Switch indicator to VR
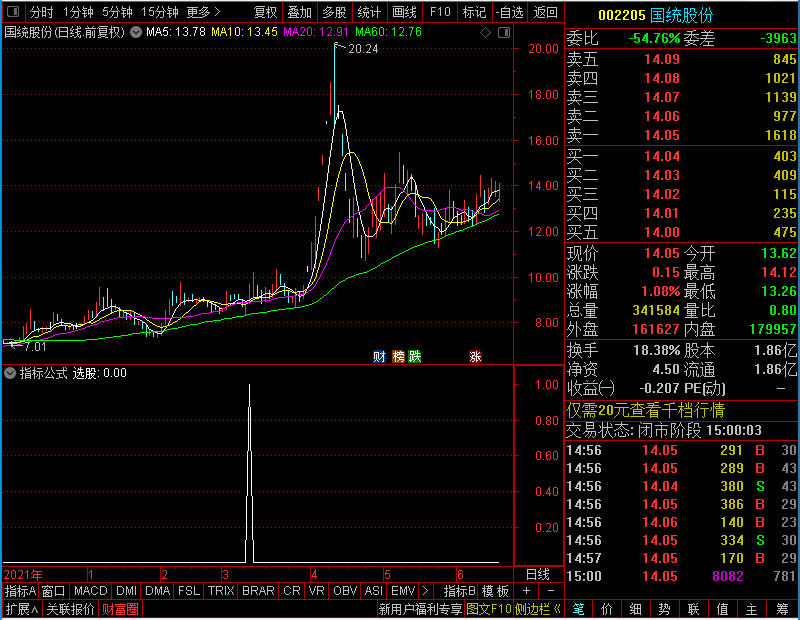This screenshot has width=800, height=620. [317, 591]
